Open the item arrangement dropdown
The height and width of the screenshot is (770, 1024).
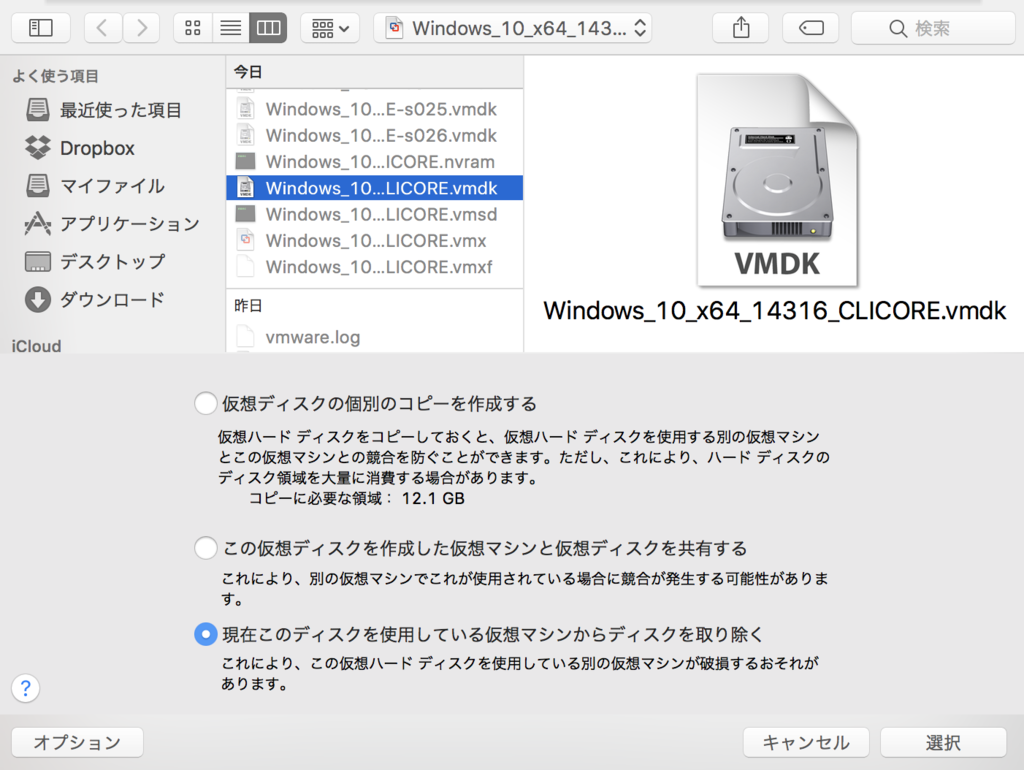pyautogui.click(x=330, y=28)
